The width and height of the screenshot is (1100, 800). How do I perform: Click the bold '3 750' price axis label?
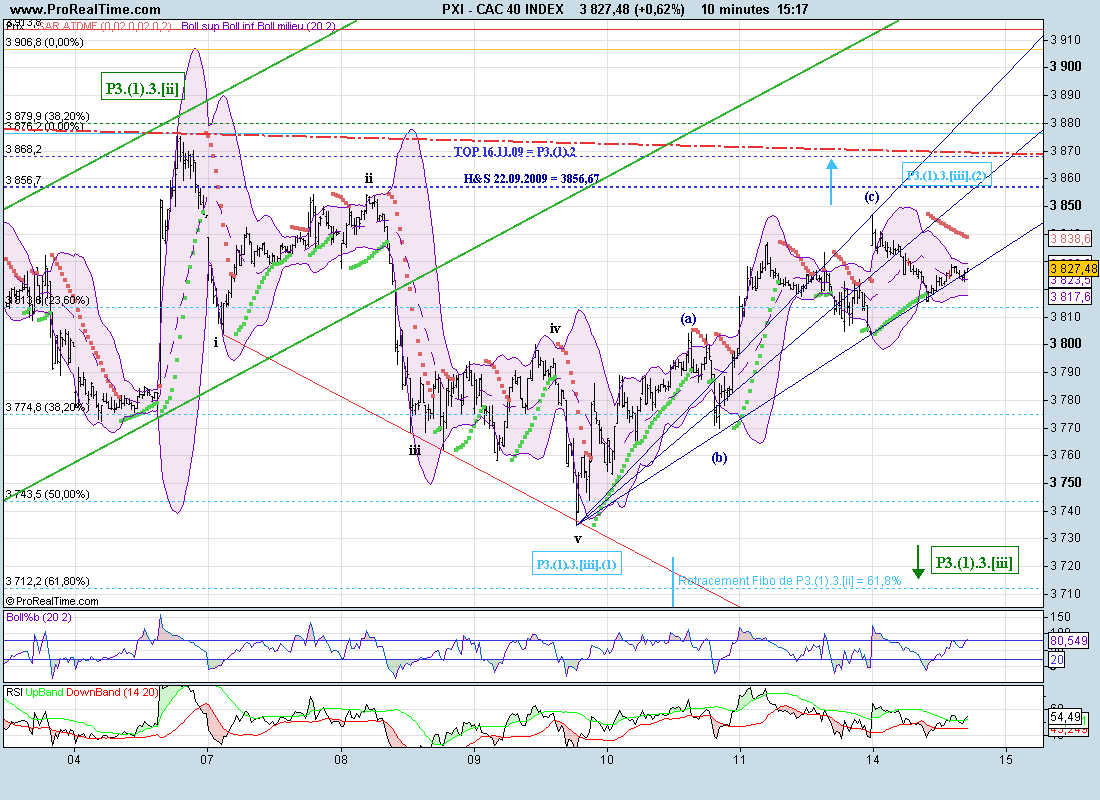(1066, 483)
